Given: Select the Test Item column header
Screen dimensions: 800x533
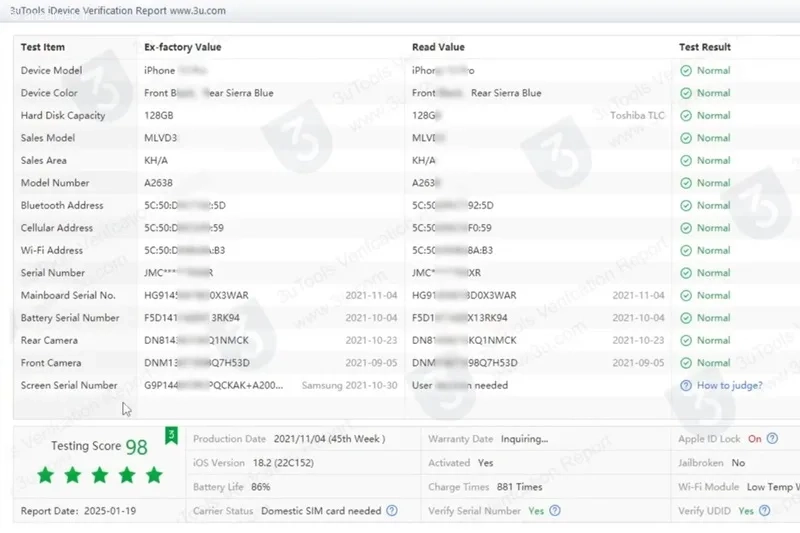Looking at the screenshot, I should (x=43, y=47).
